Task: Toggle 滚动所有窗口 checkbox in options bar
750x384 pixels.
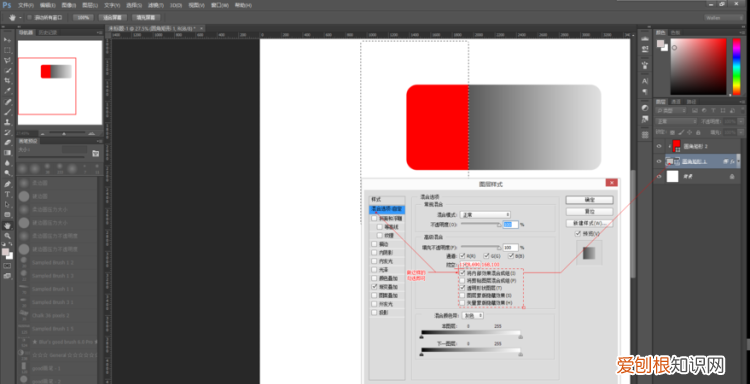Action: (x=29, y=17)
